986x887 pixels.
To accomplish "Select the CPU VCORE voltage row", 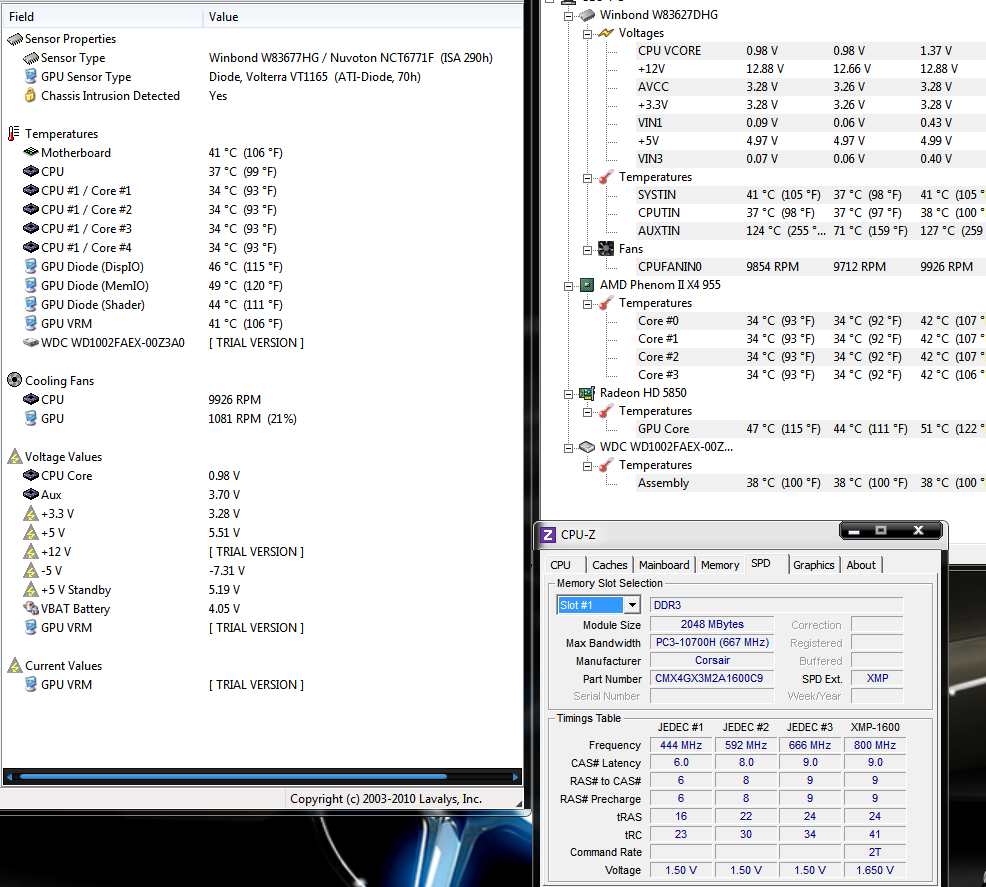I will point(810,51).
